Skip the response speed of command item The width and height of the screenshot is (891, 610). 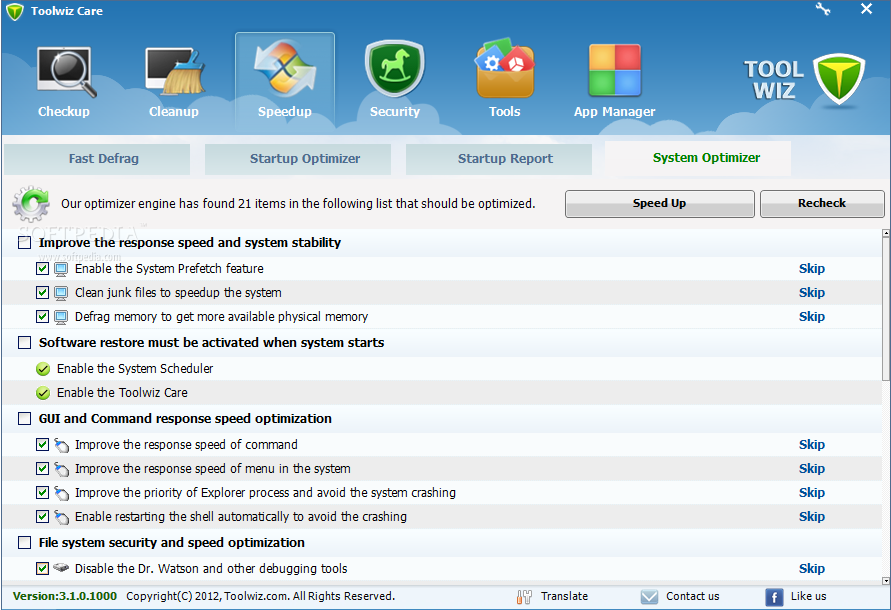811,445
